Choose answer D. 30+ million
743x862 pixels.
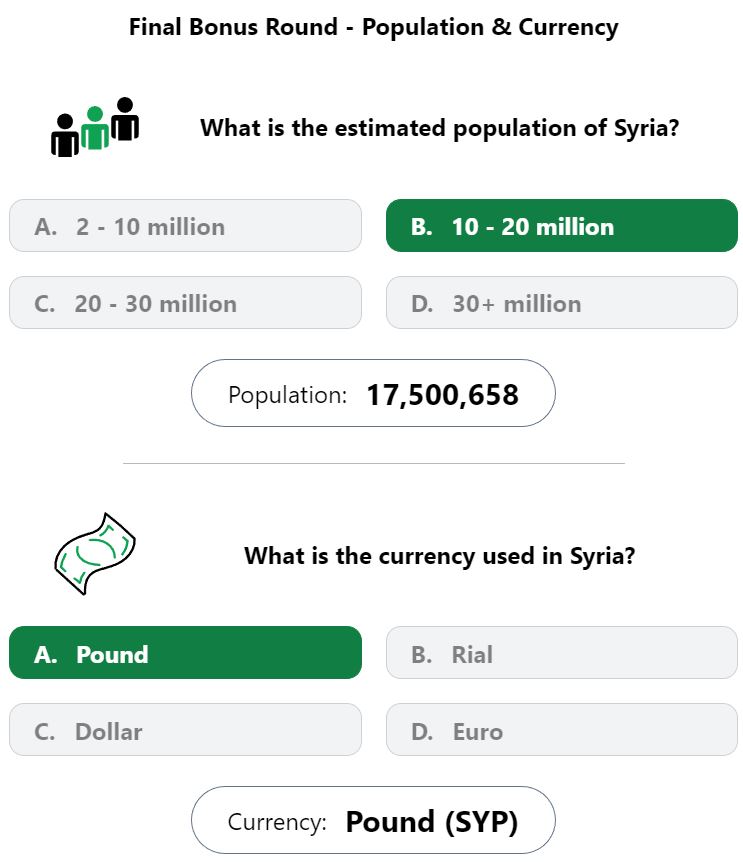click(x=562, y=303)
